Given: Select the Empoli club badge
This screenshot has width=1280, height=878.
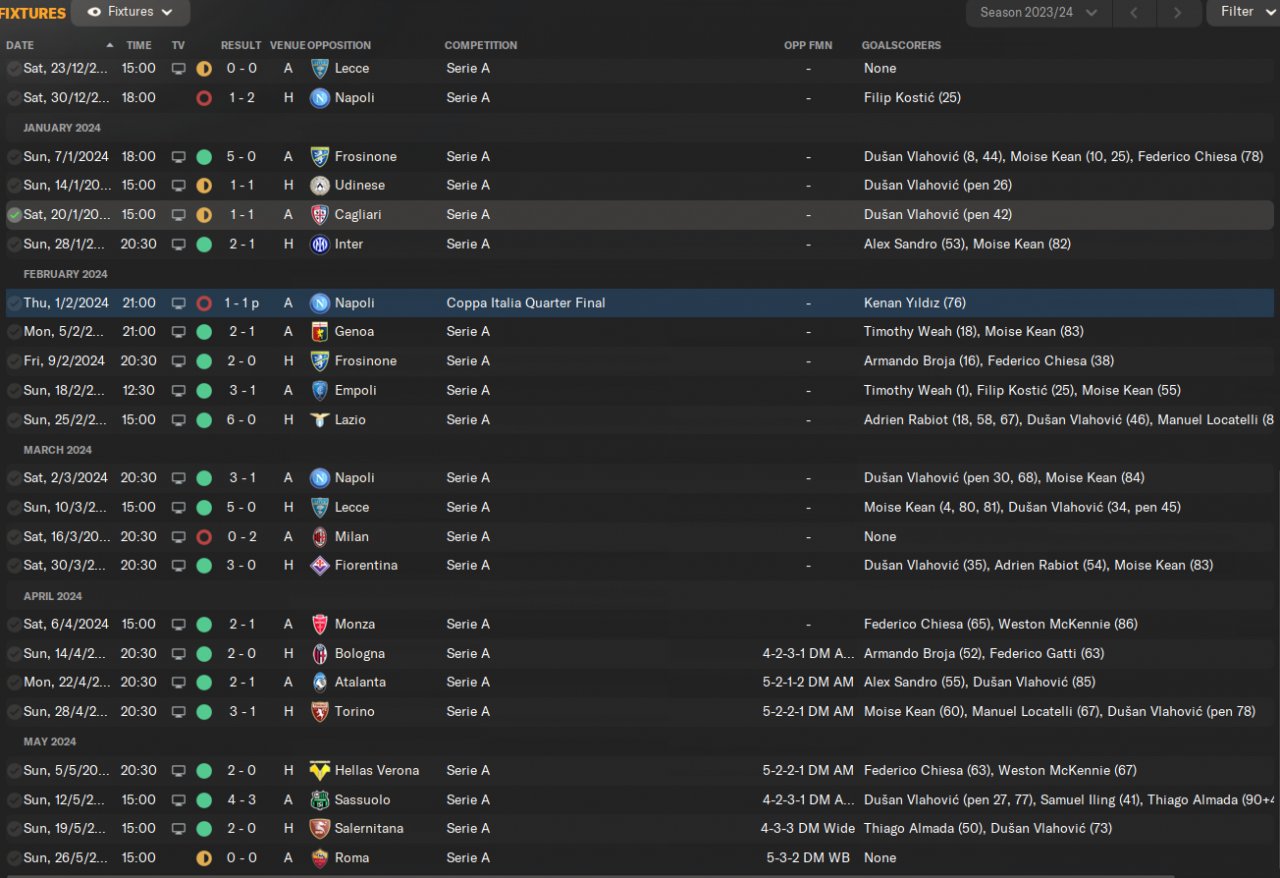Looking at the screenshot, I should coord(320,390).
